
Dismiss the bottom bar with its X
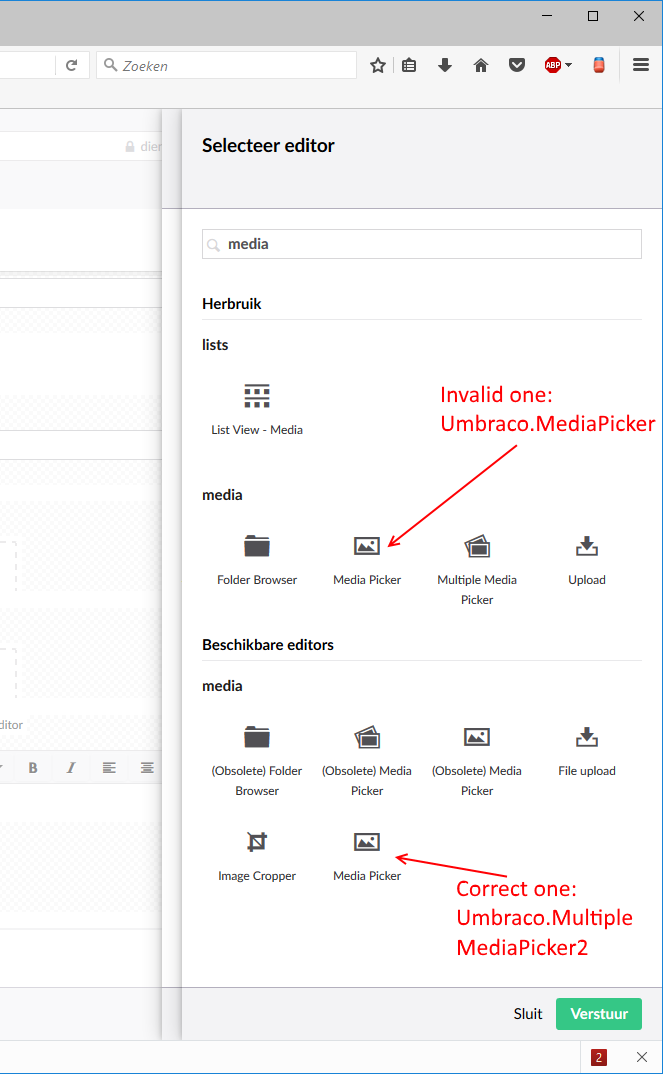tap(641, 1058)
